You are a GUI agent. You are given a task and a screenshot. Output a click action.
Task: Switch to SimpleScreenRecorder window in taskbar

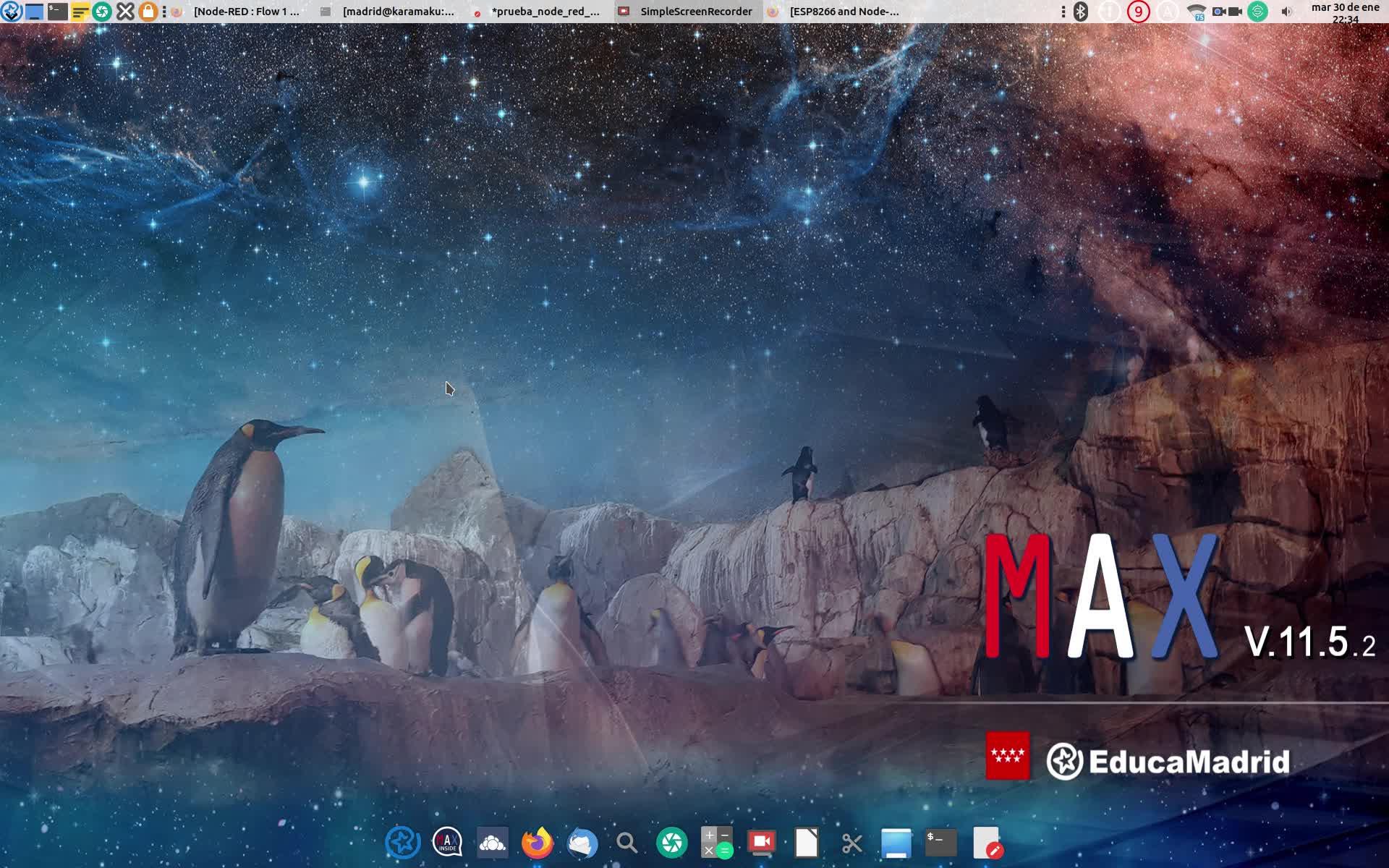pyautogui.click(x=694, y=12)
